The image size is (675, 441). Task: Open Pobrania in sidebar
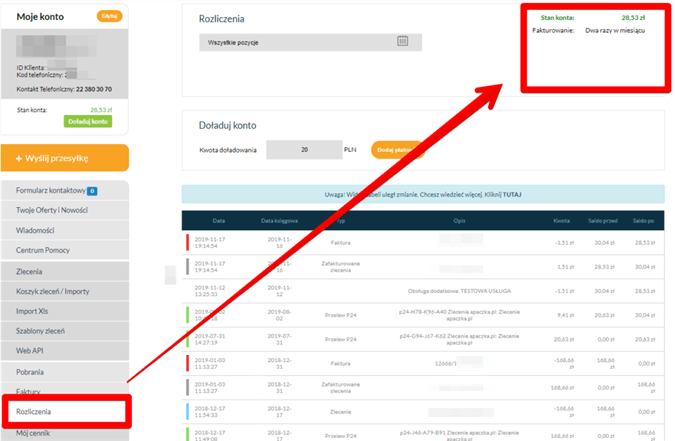click(x=32, y=370)
